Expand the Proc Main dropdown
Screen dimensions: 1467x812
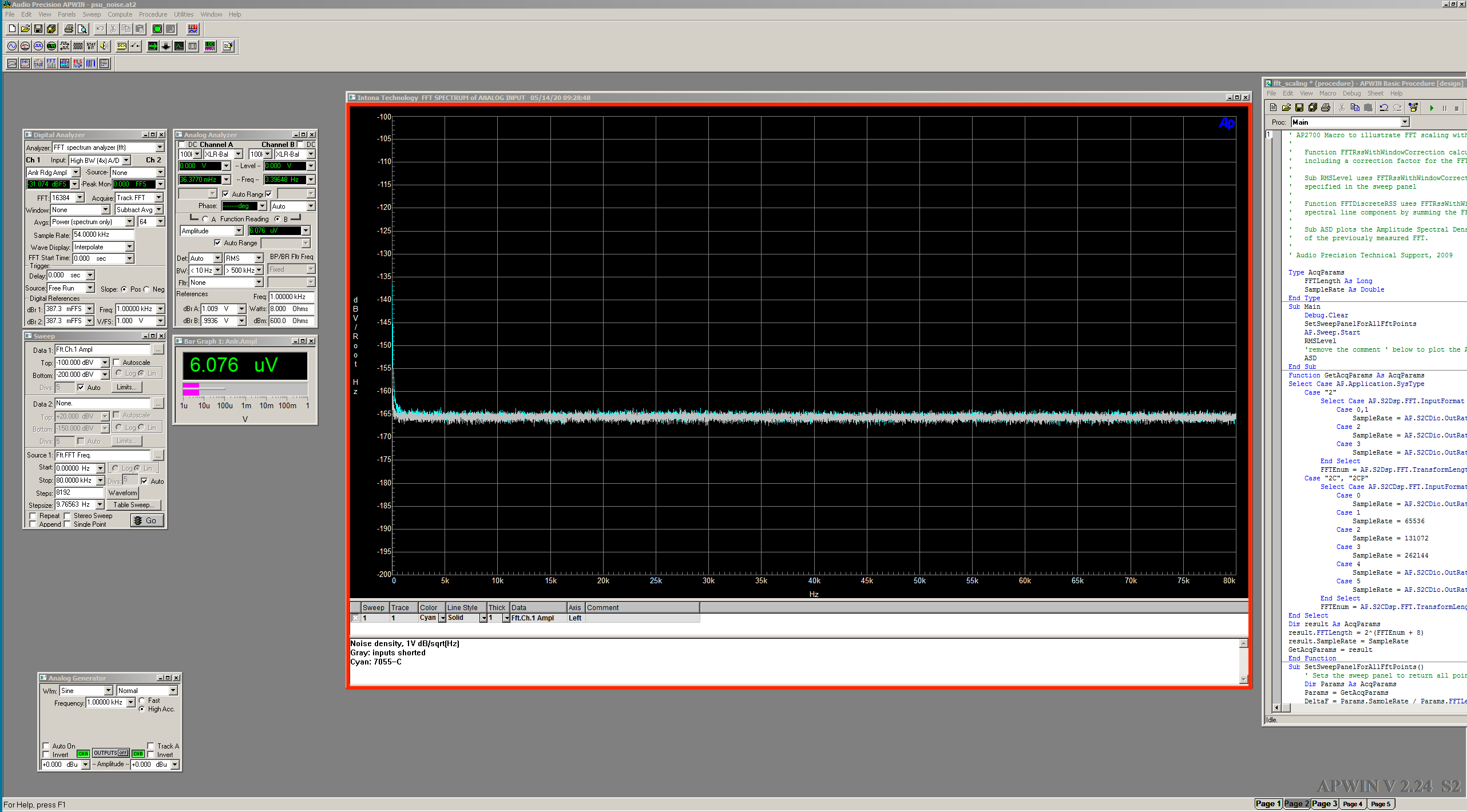(x=1405, y=122)
